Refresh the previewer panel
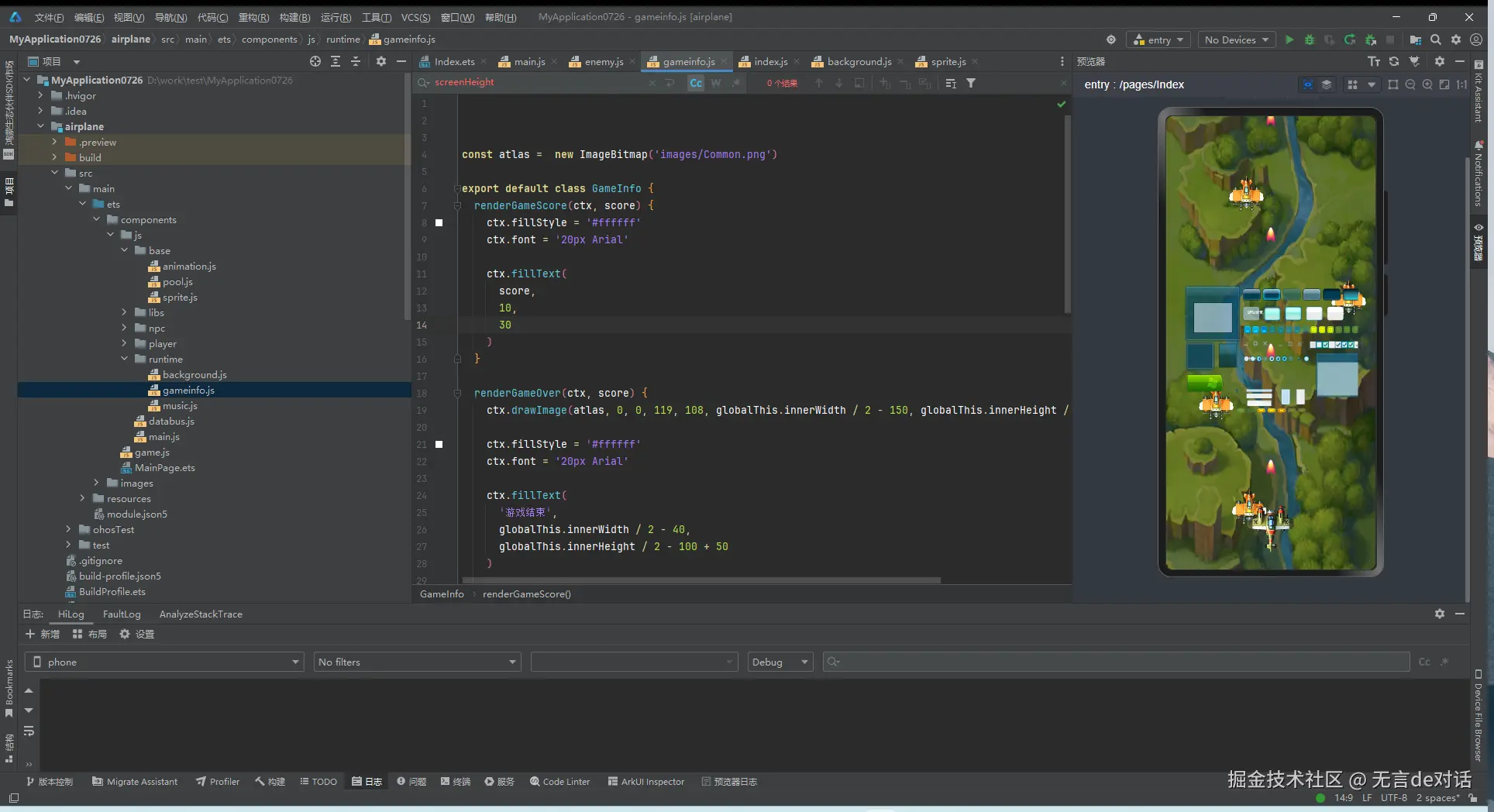1494x812 pixels. (x=1394, y=61)
